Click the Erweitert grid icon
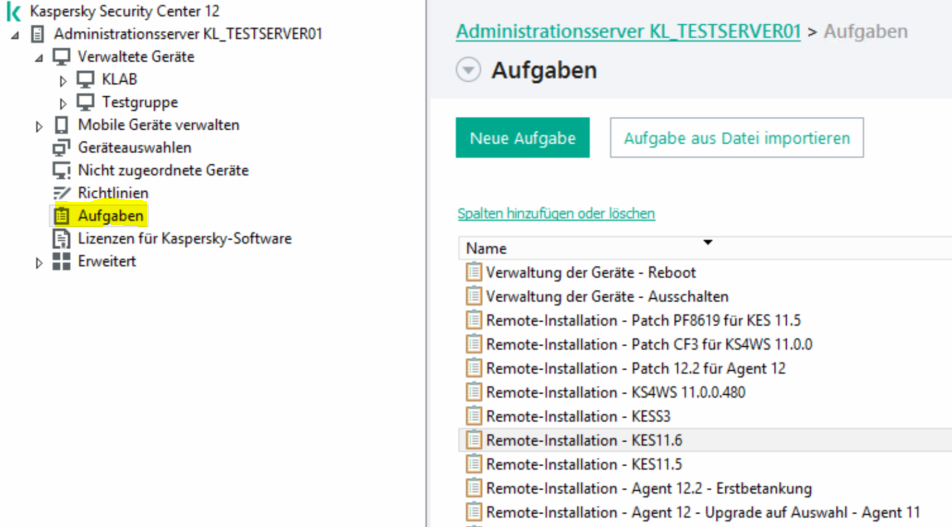The width and height of the screenshot is (952, 527). click(61, 262)
